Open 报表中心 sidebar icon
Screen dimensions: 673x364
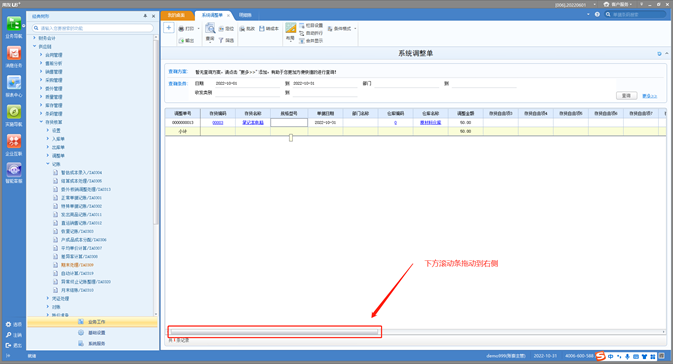pos(14,82)
